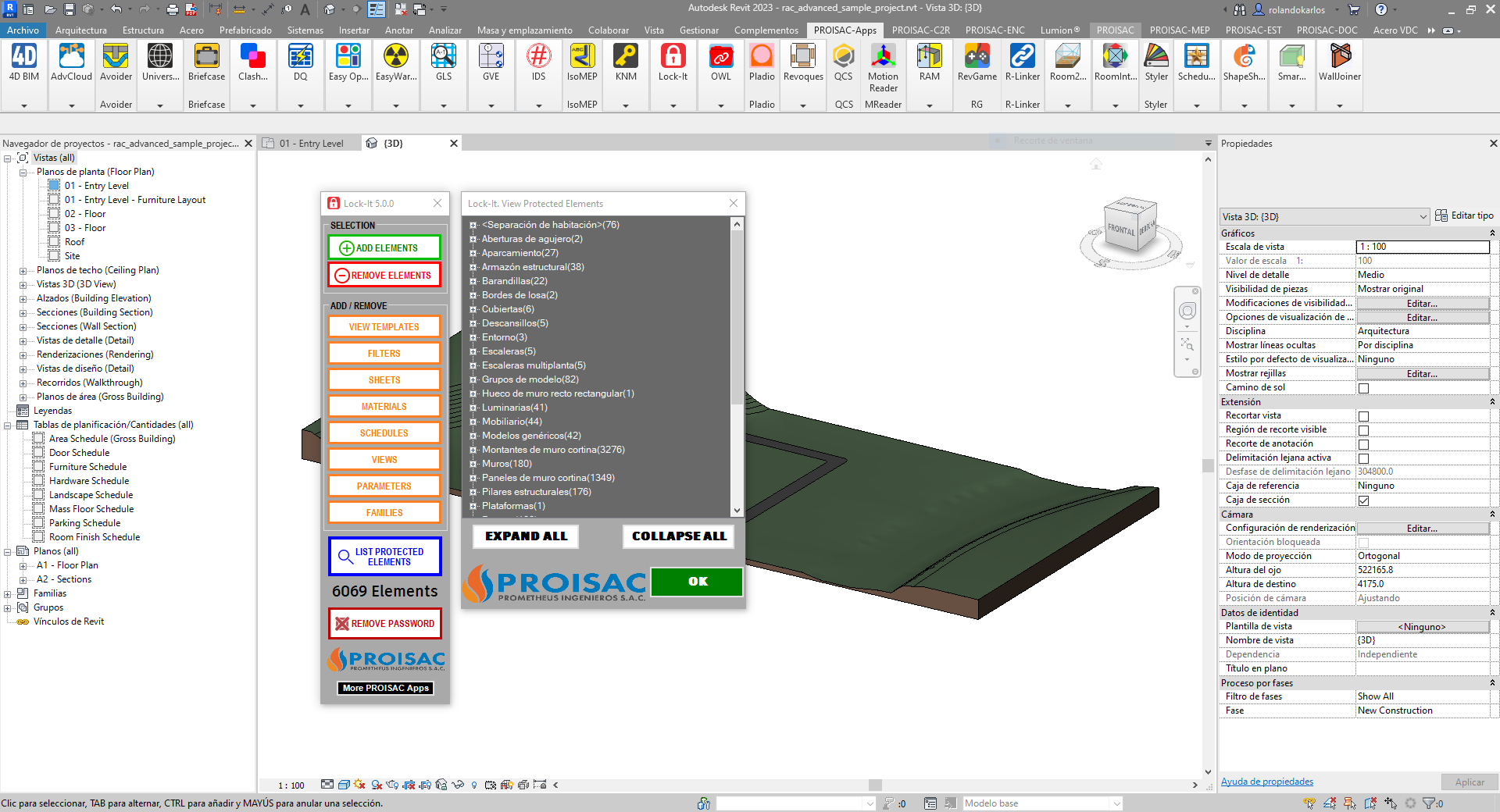
Task: Open the Ayuda de propiedades link
Action: click(x=1267, y=782)
